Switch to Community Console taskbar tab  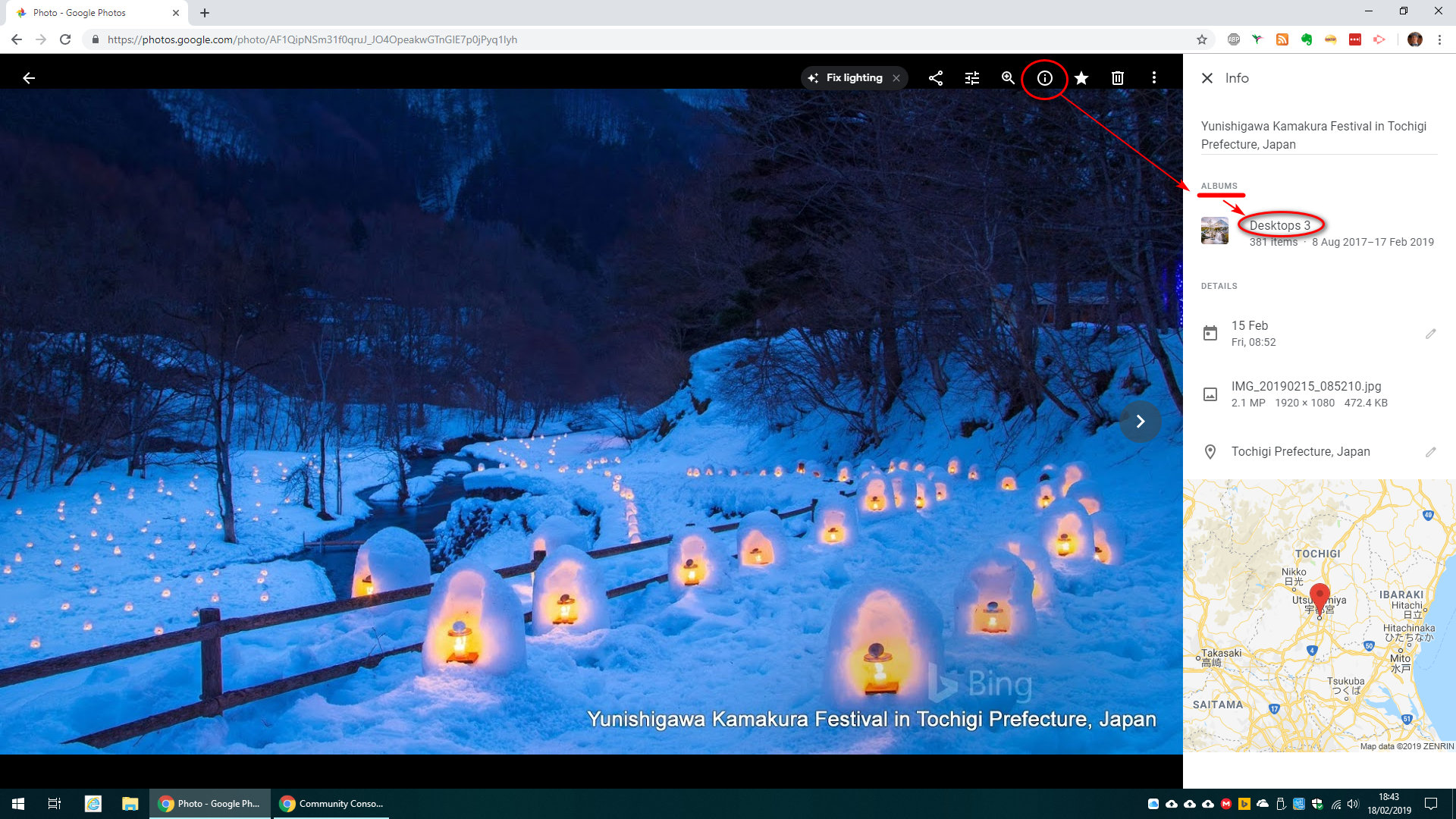(x=331, y=804)
